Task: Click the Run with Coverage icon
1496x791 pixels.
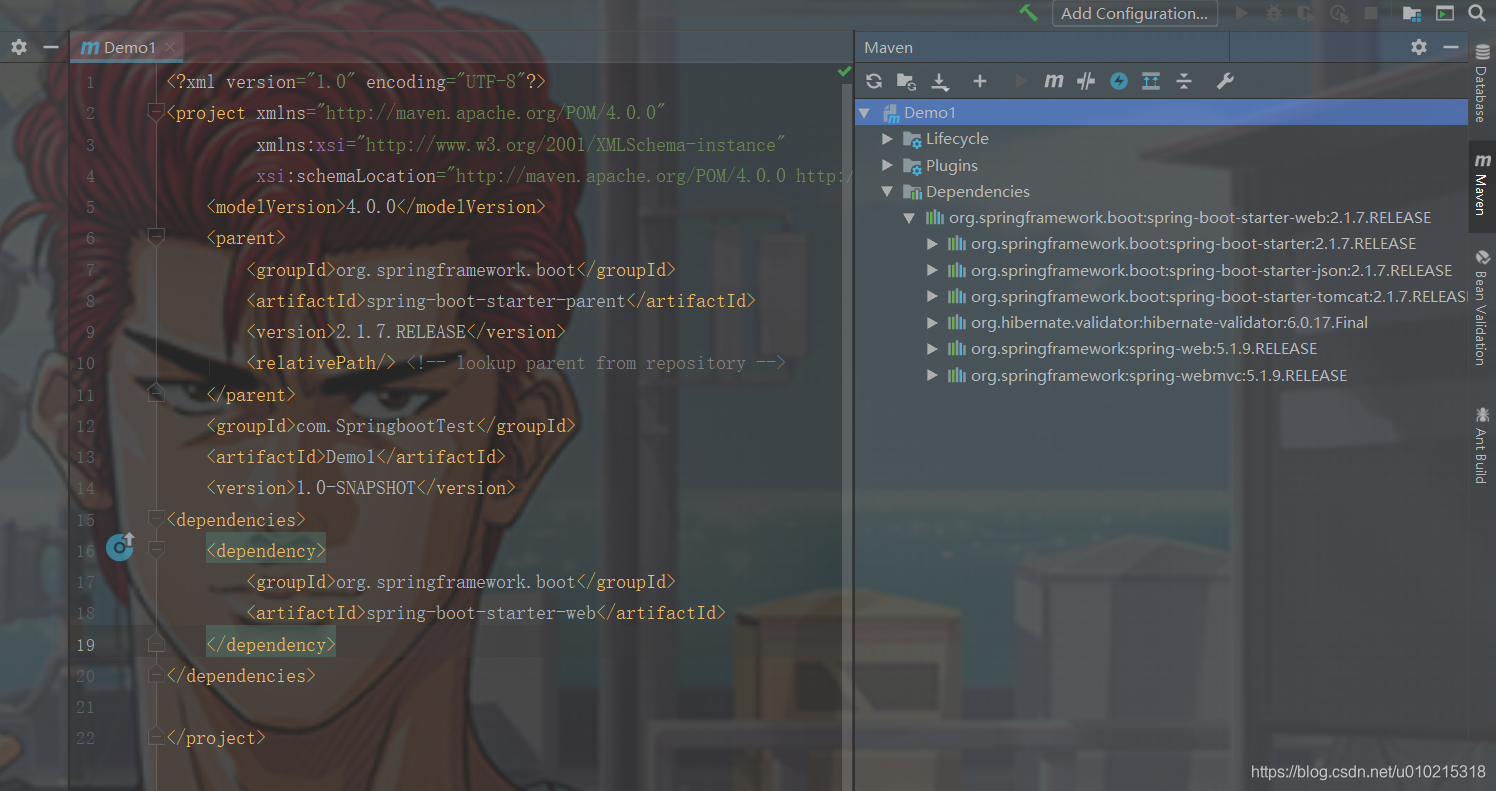Action: pyautogui.click(x=1305, y=13)
